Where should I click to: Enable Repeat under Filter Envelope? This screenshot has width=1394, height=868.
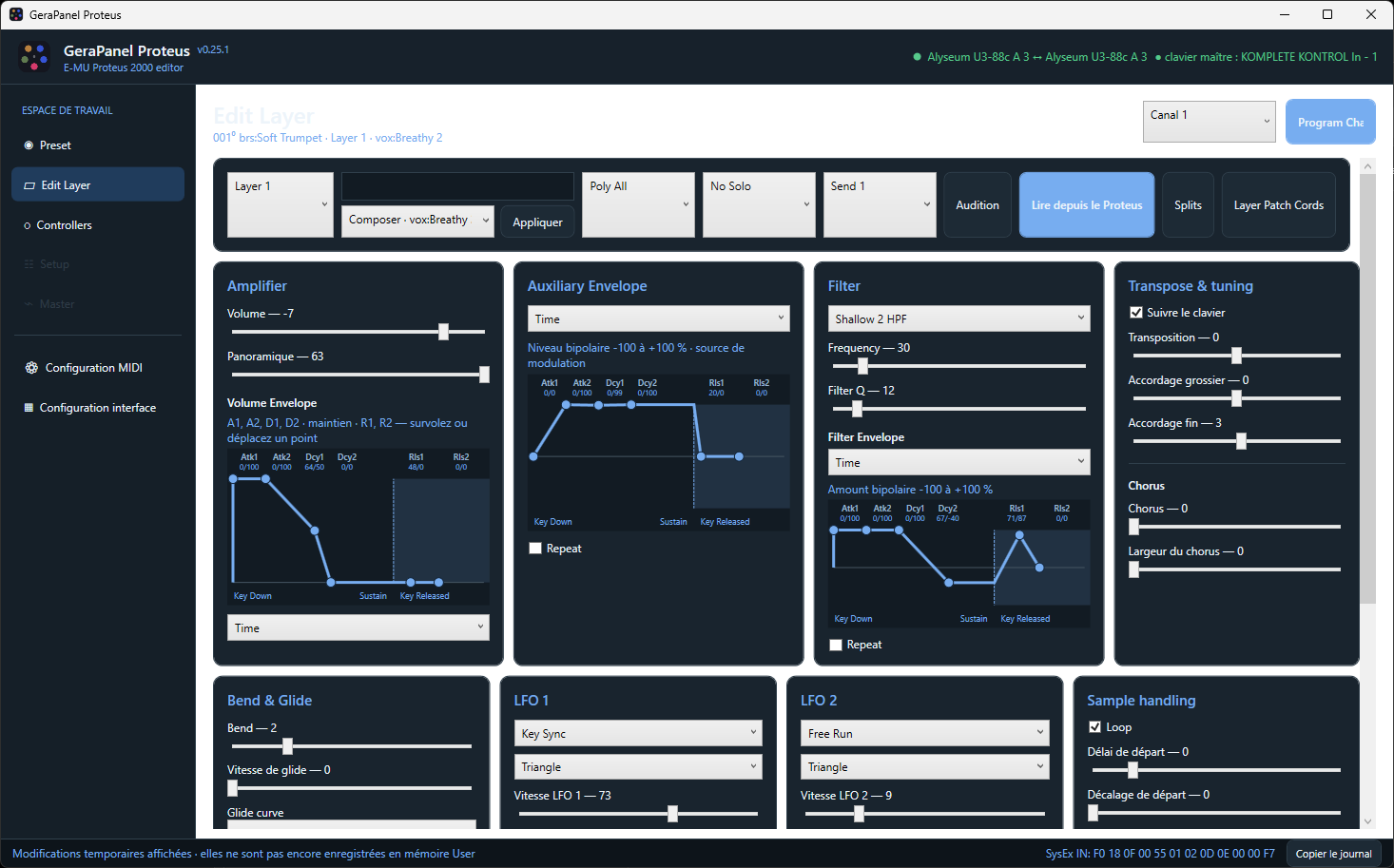(x=836, y=645)
